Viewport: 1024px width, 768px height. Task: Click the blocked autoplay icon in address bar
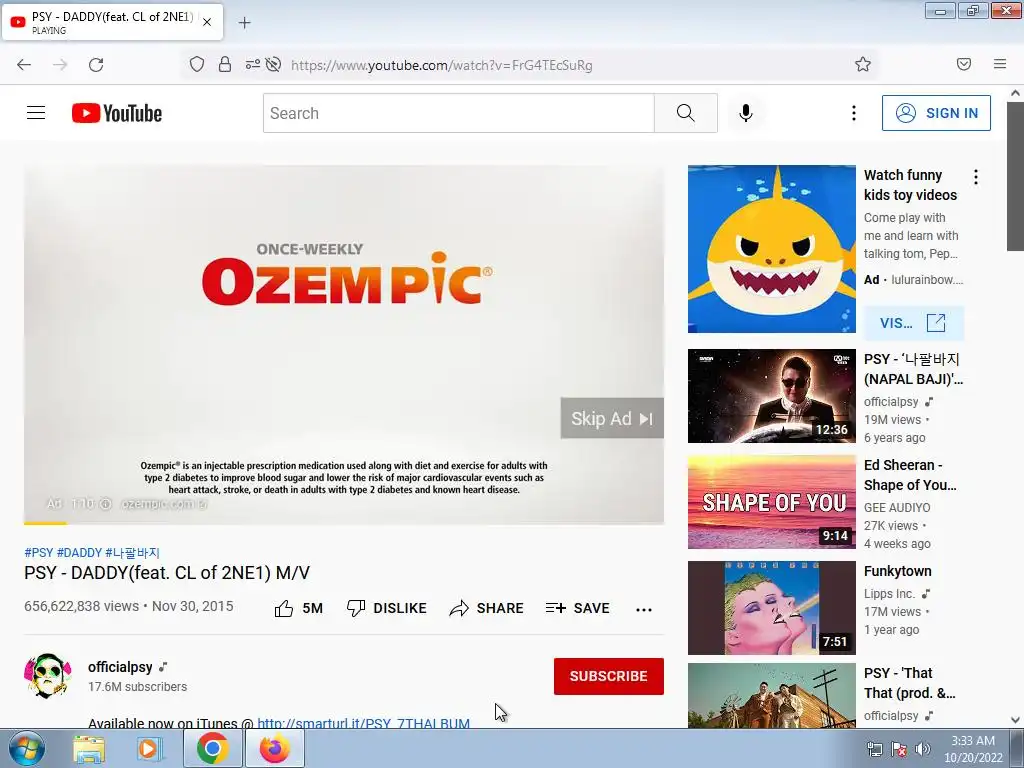coord(274,64)
